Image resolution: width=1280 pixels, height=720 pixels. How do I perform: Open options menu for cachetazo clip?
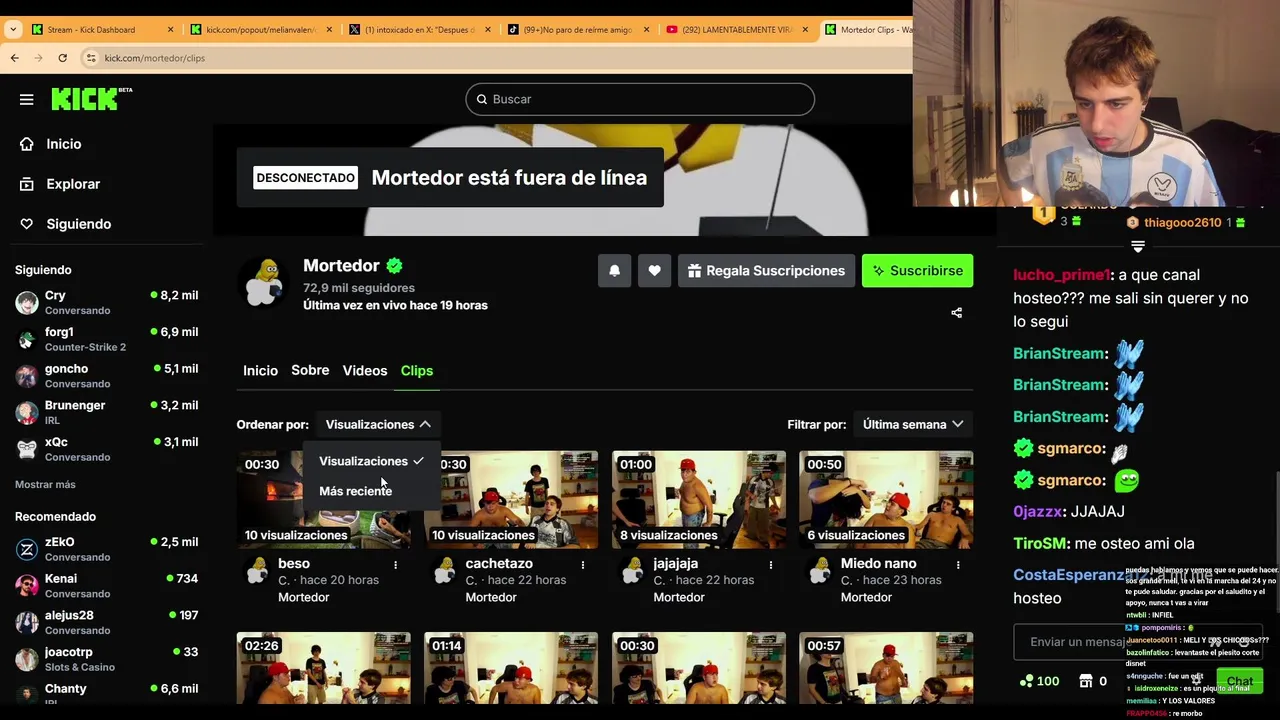pos(583,565)
